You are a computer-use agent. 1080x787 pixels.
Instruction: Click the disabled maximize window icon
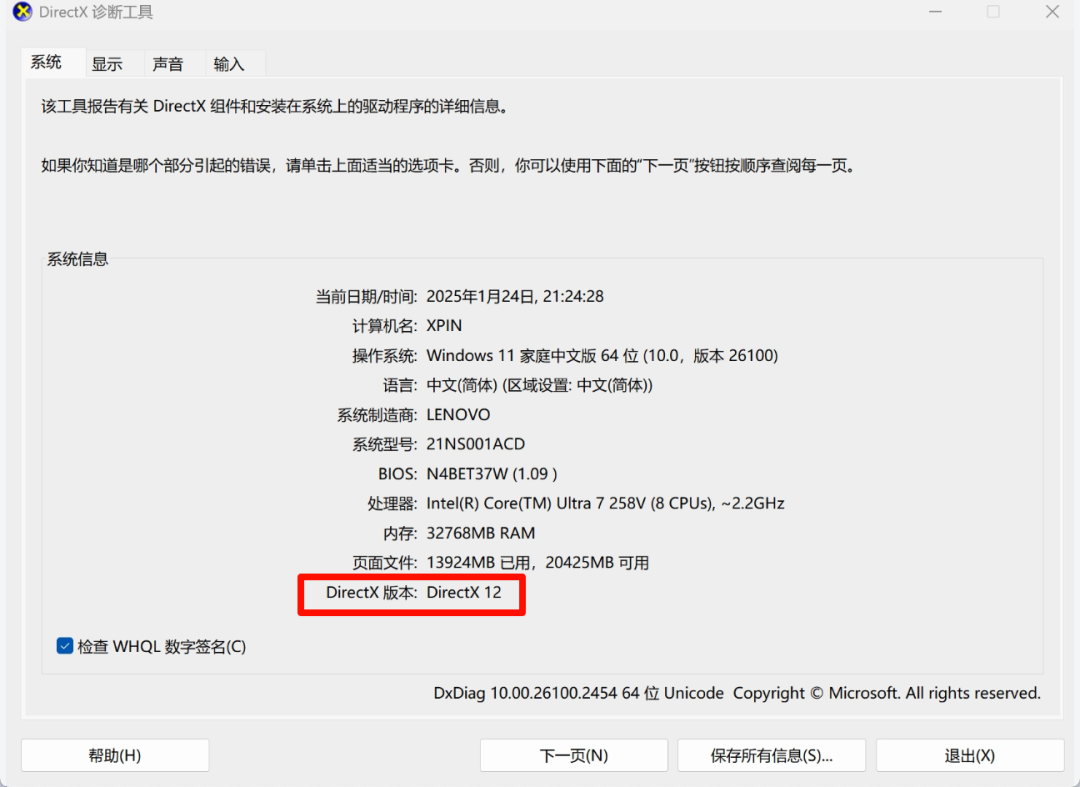click(x=993, y=12)
